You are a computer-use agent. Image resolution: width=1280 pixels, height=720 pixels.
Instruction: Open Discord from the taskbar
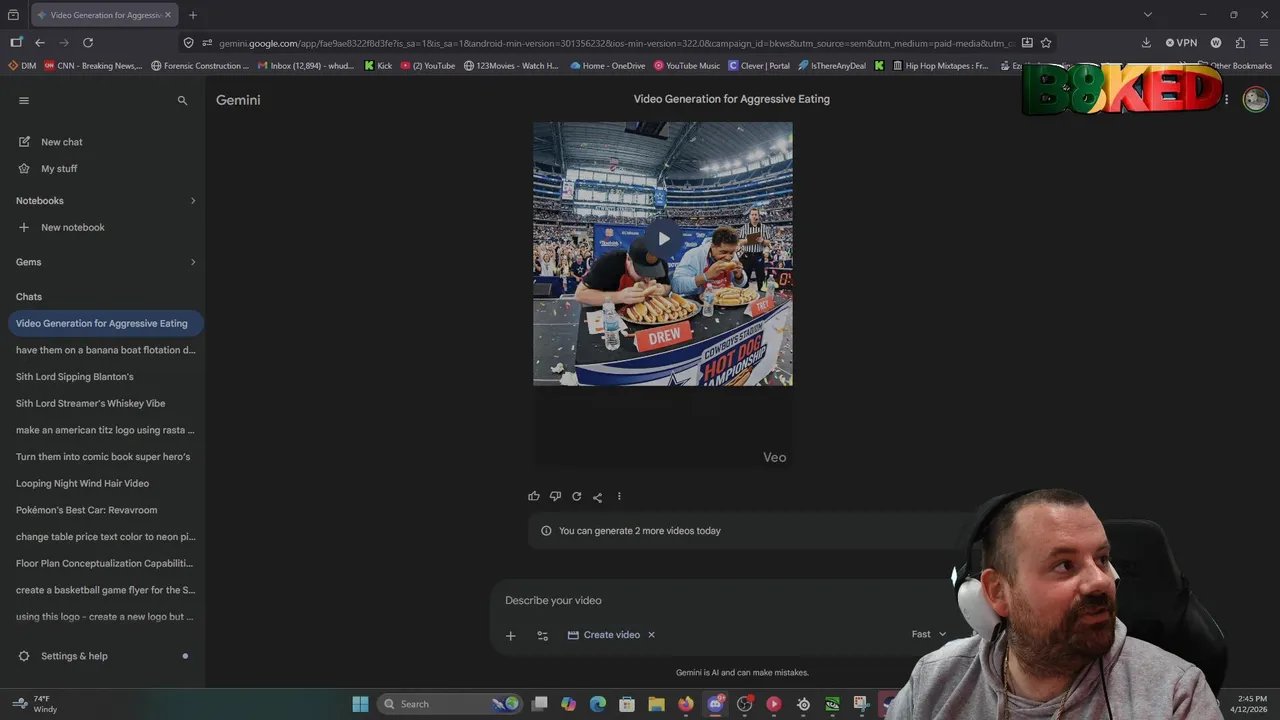click(x=715, y=704)
